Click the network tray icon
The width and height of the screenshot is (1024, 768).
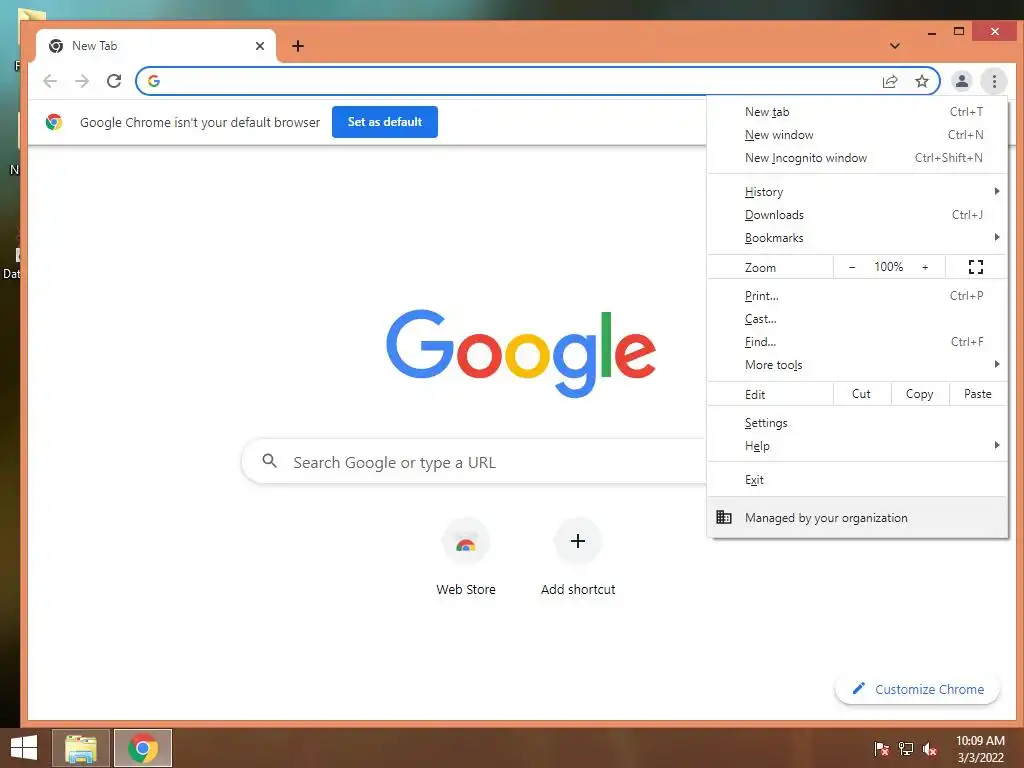pyautogui.click(x=906, y=749)
